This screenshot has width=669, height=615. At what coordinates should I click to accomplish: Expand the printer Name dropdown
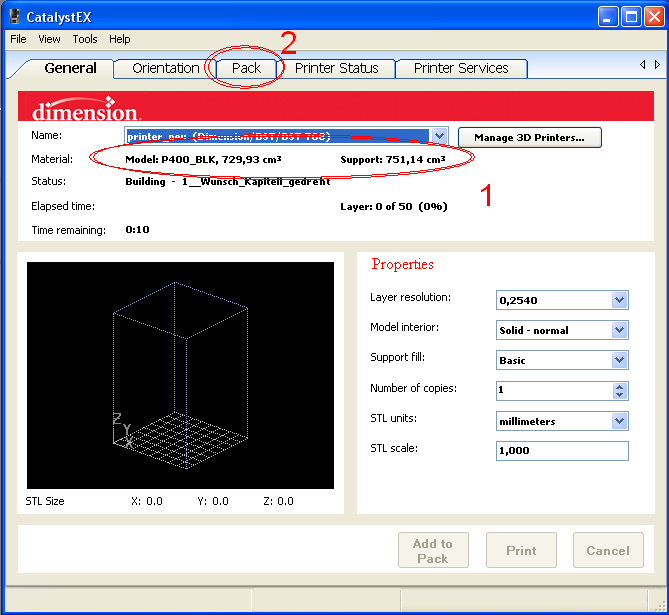tap(439, 136)
